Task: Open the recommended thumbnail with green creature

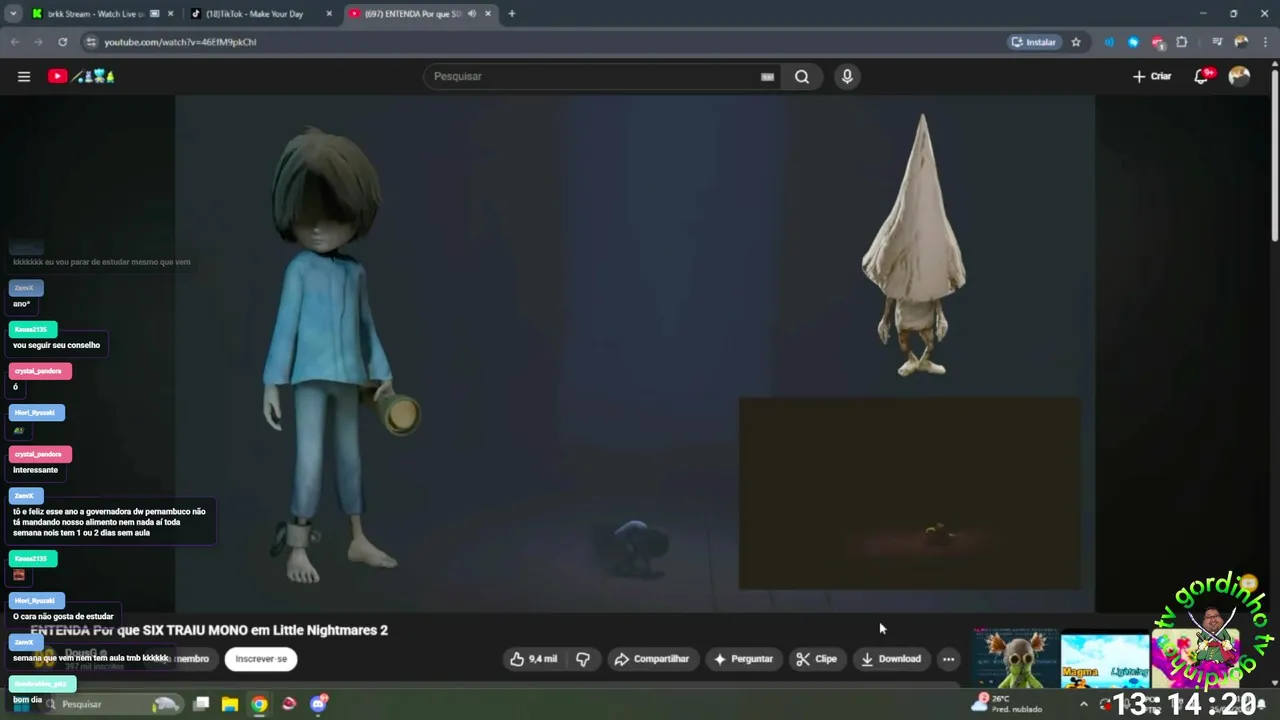Action: [1015, 659]
